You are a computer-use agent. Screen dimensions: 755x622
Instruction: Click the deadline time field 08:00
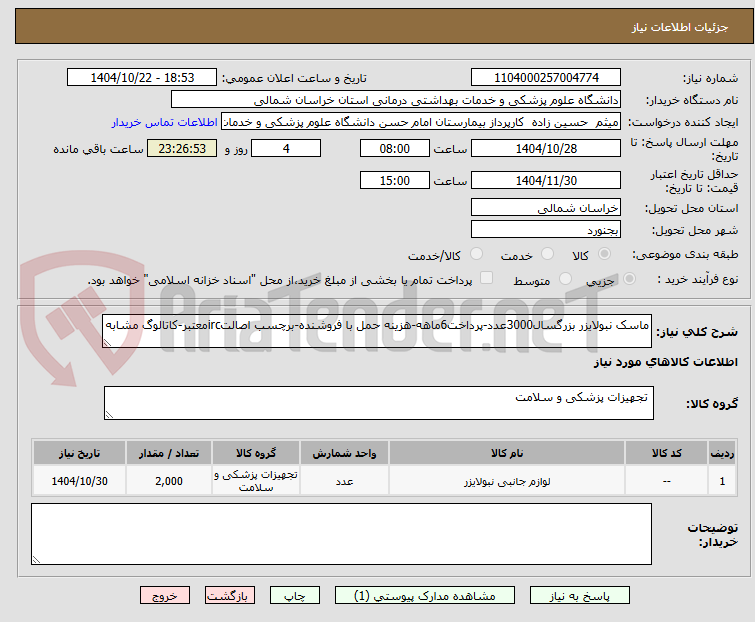[x=395, y=148]
